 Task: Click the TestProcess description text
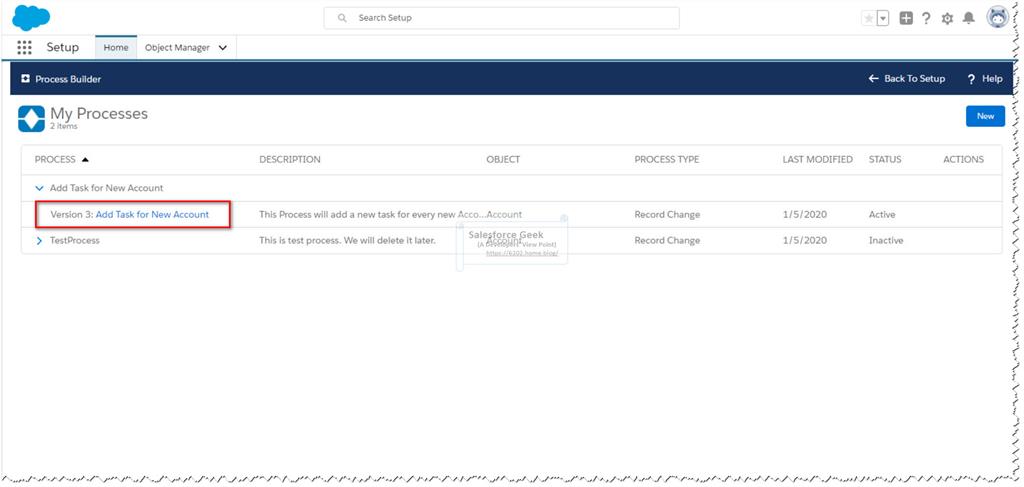click(347, 240)
